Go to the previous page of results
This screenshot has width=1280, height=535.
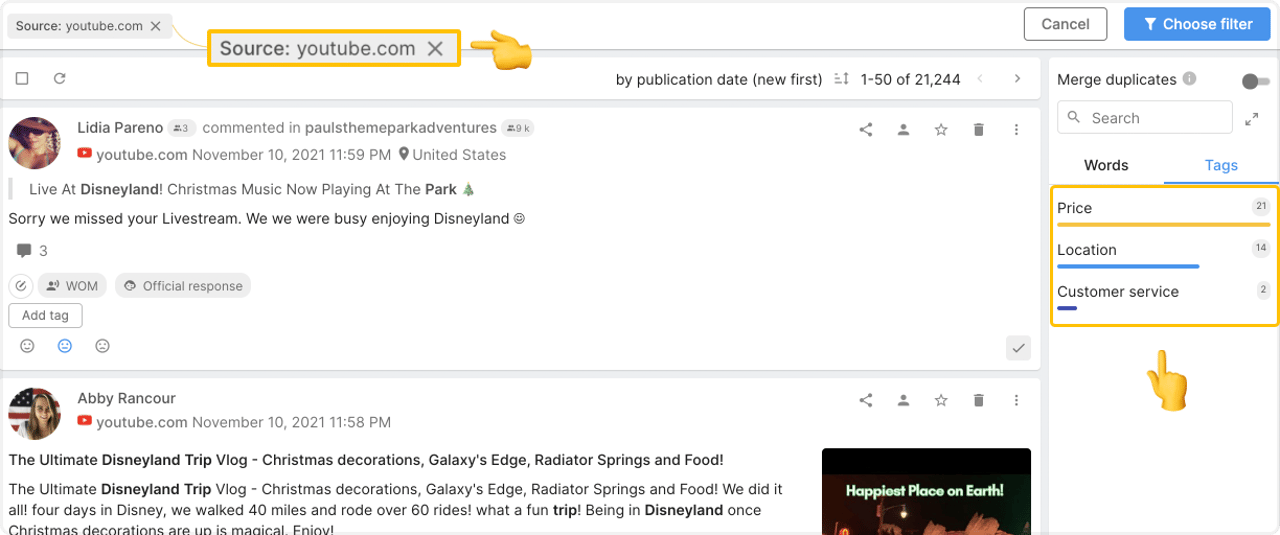click(980, 79)
